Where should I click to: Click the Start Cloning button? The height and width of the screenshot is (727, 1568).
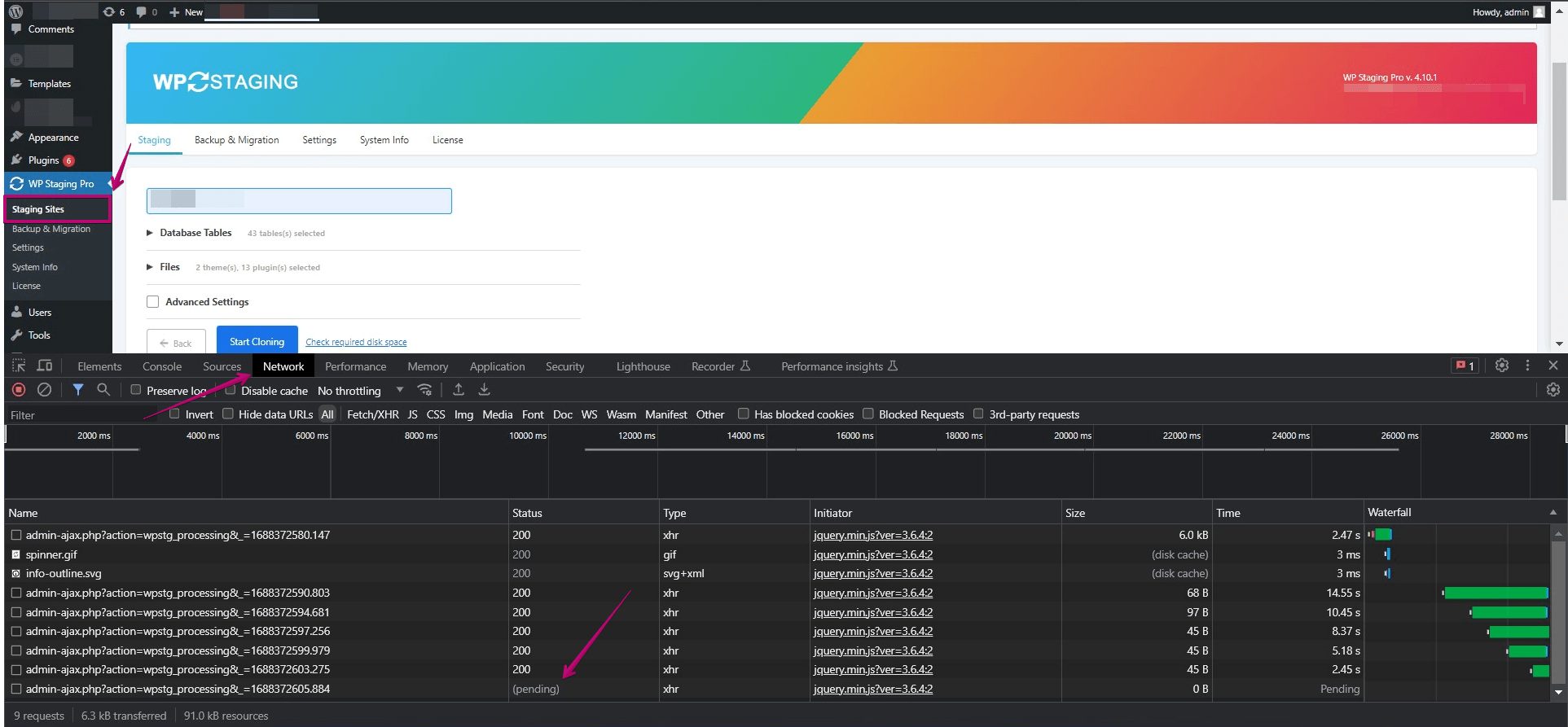click(257, 341)
